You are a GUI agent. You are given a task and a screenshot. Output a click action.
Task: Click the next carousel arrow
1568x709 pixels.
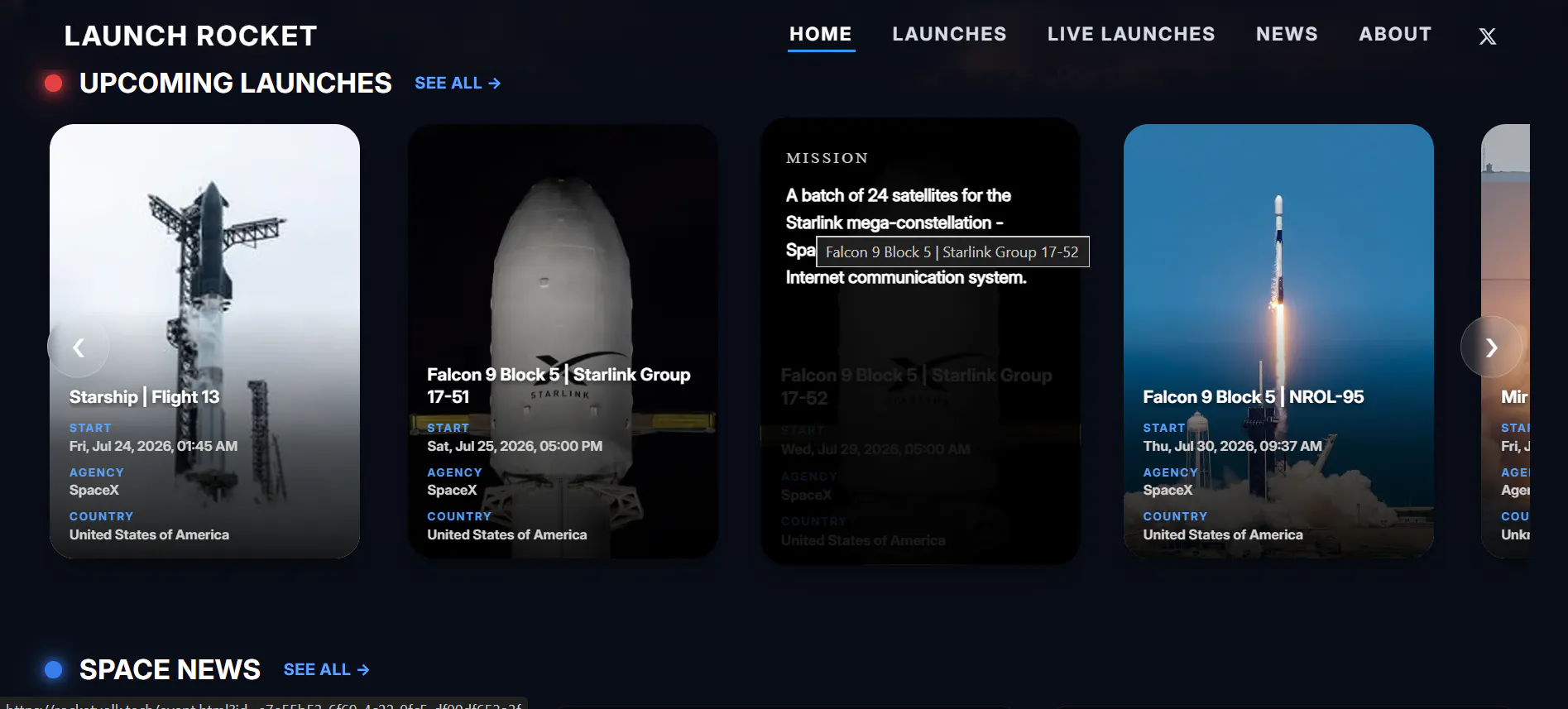(x=1491, y=347)
